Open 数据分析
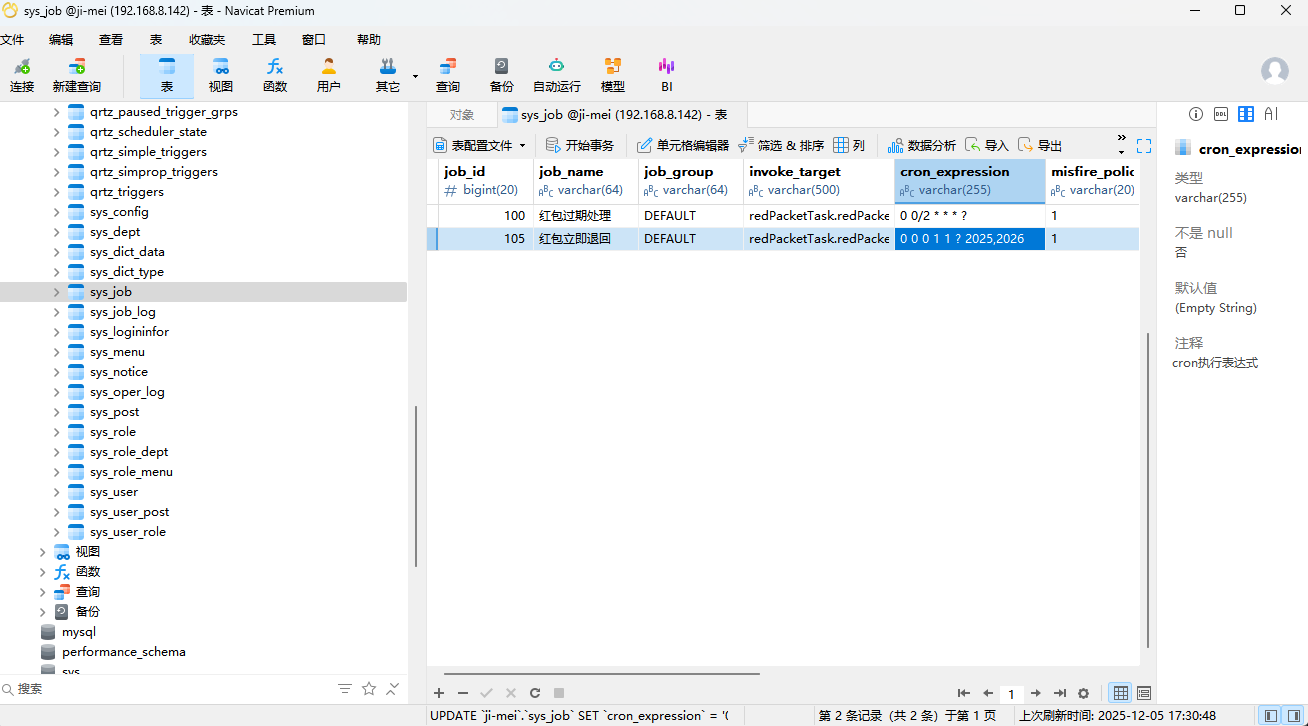1308x726 pixels. click(x=922, y=145)
